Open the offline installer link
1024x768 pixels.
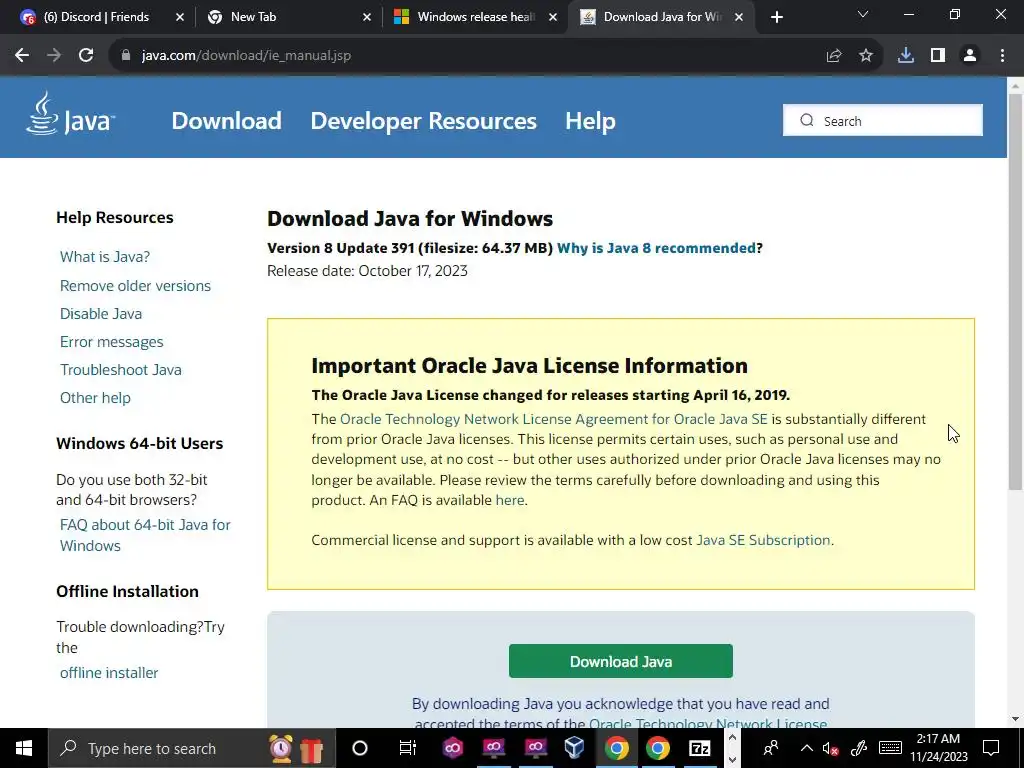point(109,673)
